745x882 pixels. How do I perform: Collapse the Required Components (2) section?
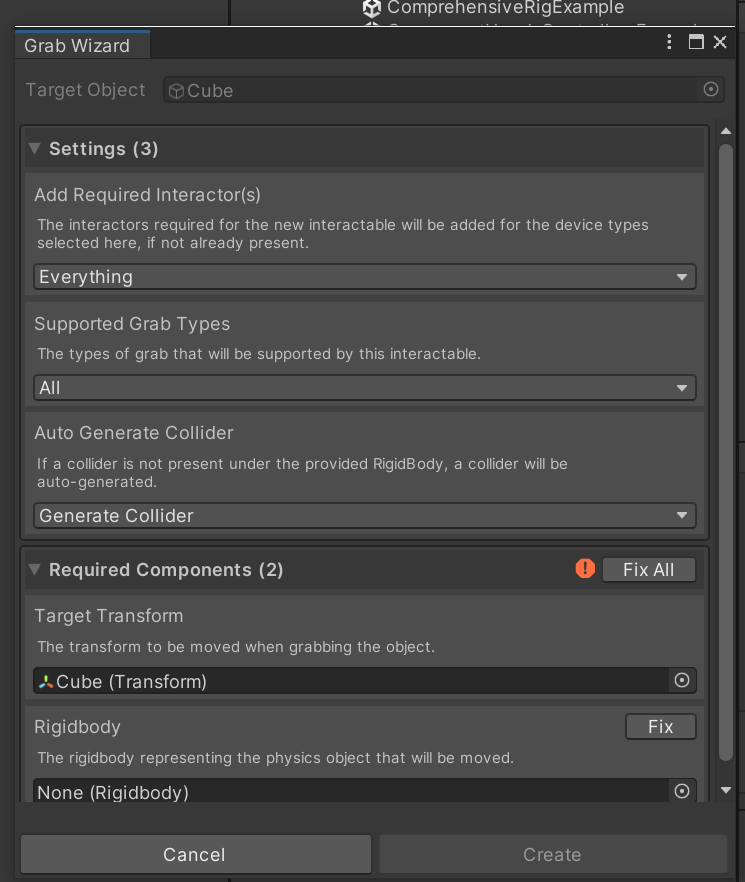pyautogui.click(x=35, y=570)
